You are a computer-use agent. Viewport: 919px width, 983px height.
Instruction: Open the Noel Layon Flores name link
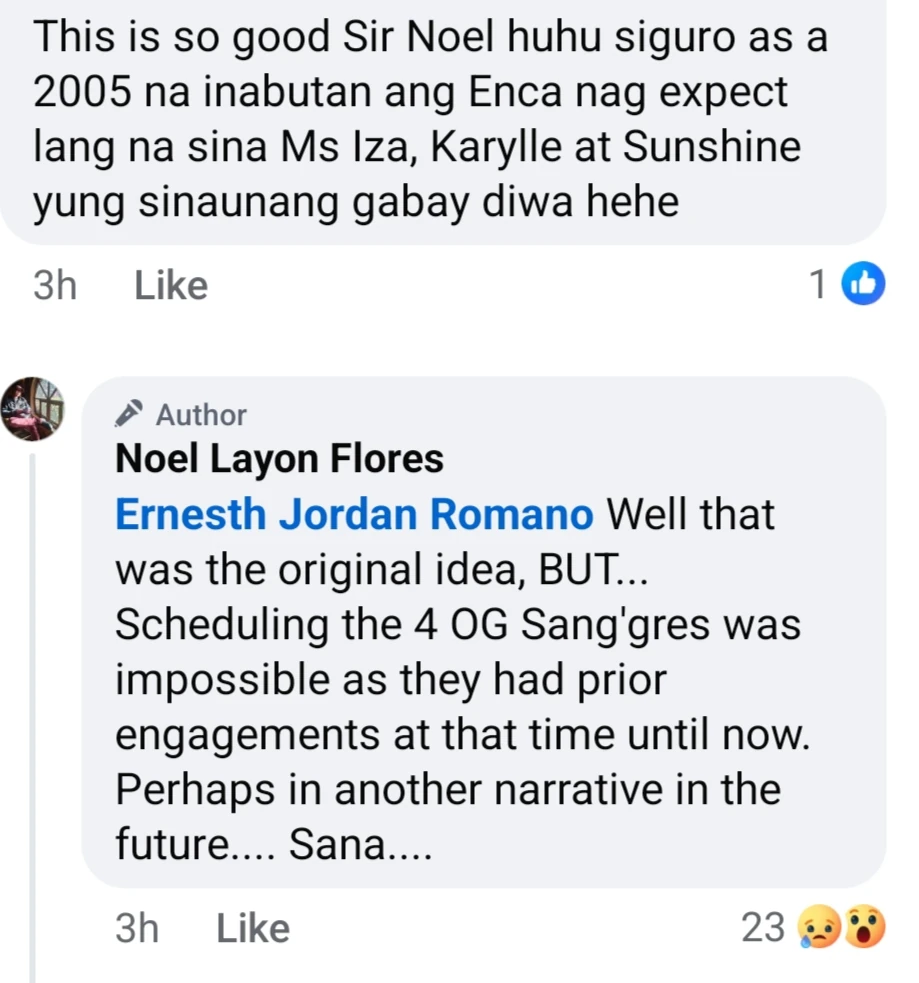click(279, 459)
